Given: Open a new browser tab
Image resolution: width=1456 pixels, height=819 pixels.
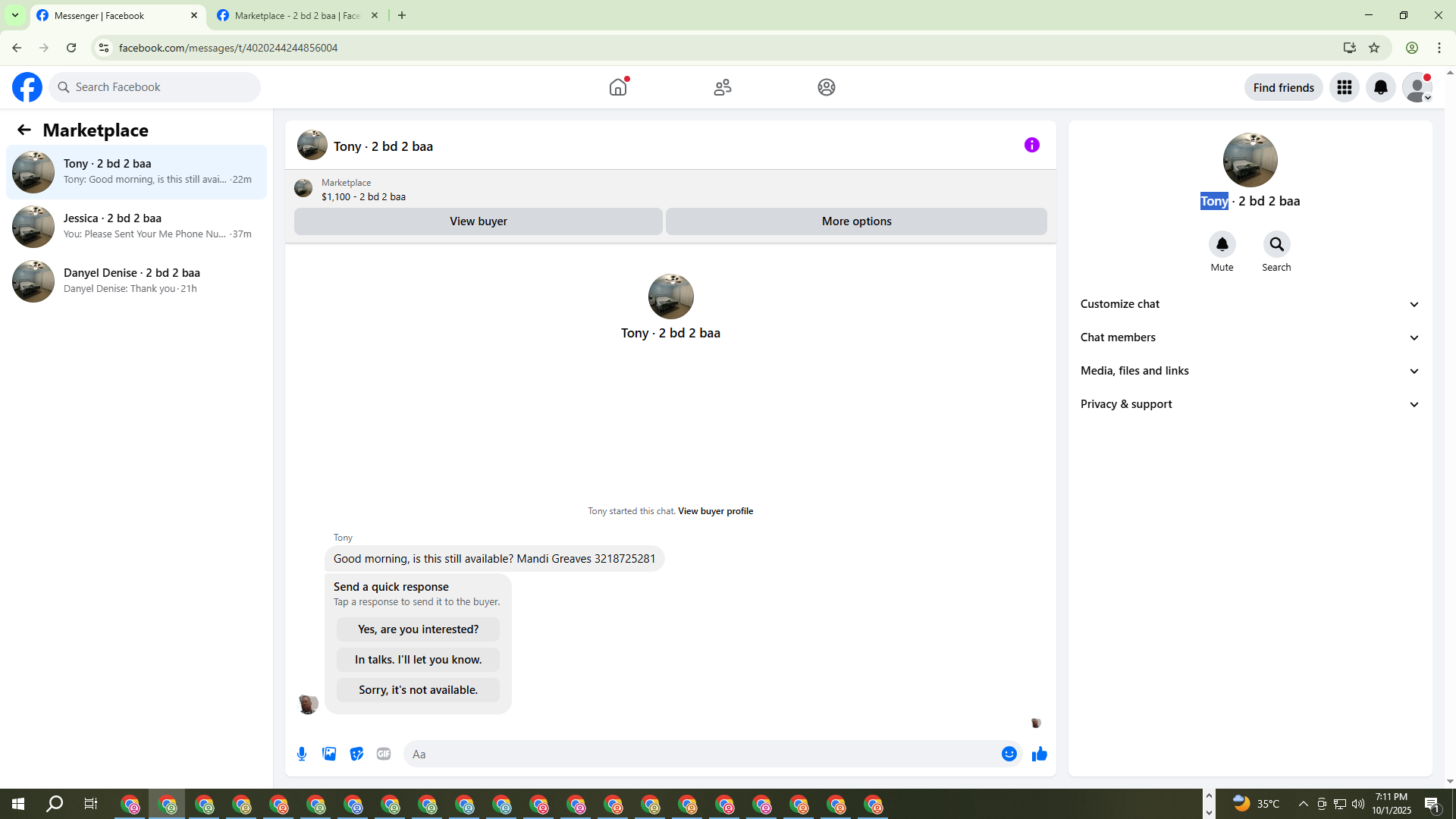Looking at the screenshot, I should (402, 15).
